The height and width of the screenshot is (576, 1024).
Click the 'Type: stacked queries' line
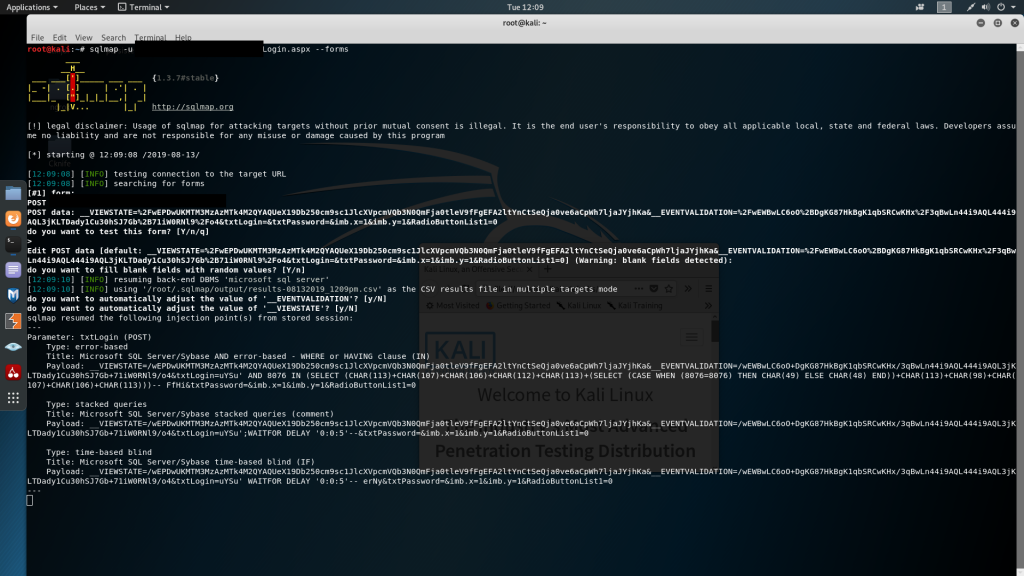pyautogui.click(x=97, y=404)
